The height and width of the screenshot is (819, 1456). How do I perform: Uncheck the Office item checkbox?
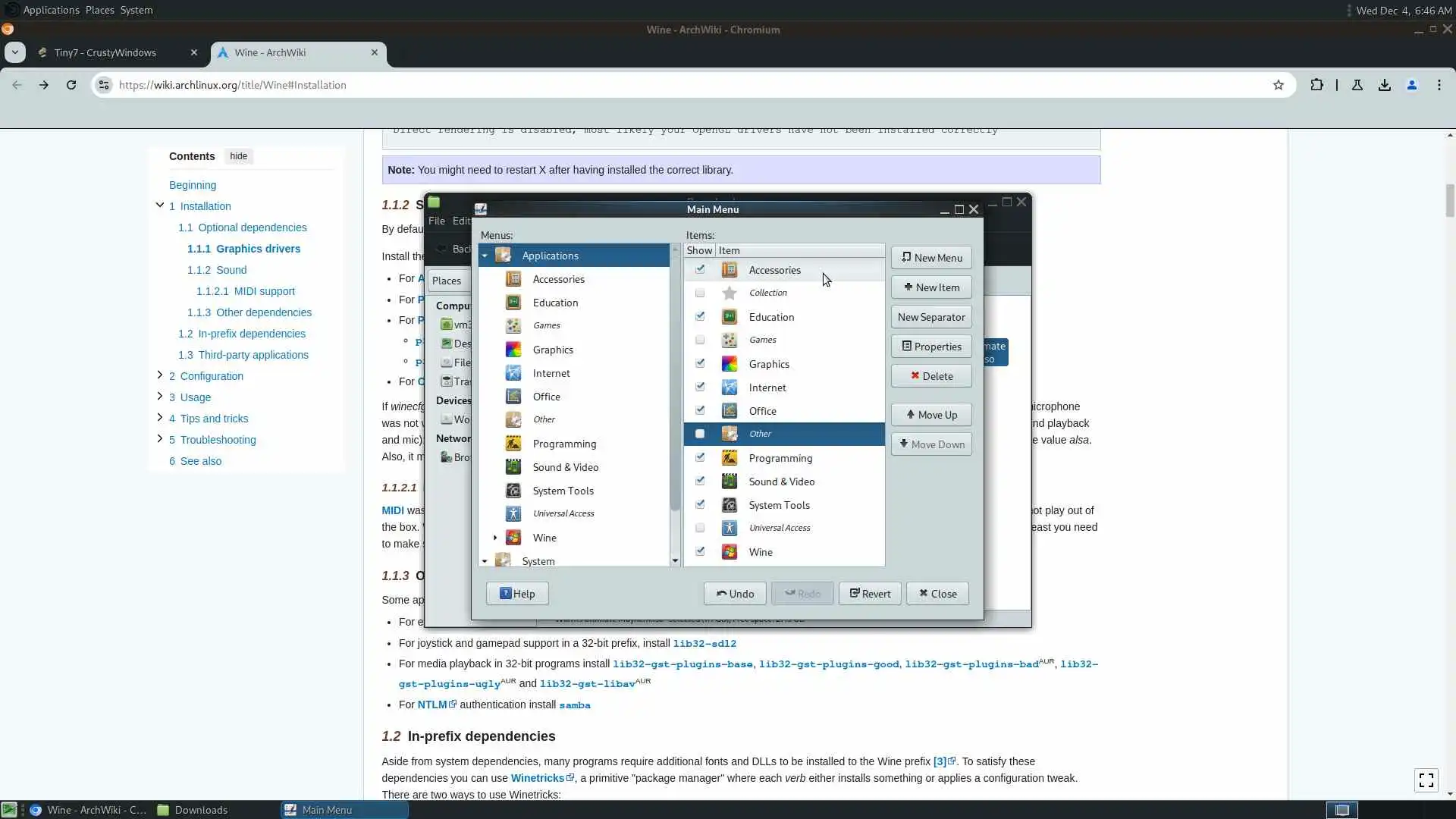[x=700, y=410]
